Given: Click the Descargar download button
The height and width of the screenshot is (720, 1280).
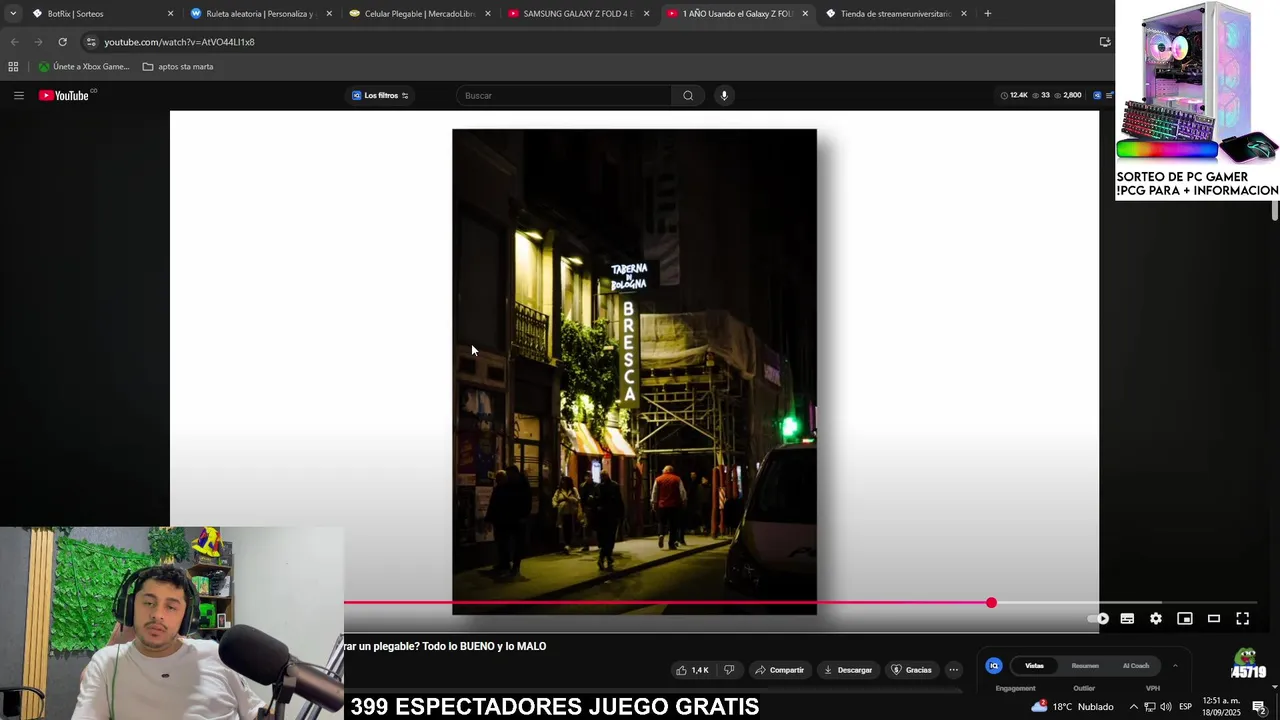Looking at the screenshot, I should [x=848, y=670].
